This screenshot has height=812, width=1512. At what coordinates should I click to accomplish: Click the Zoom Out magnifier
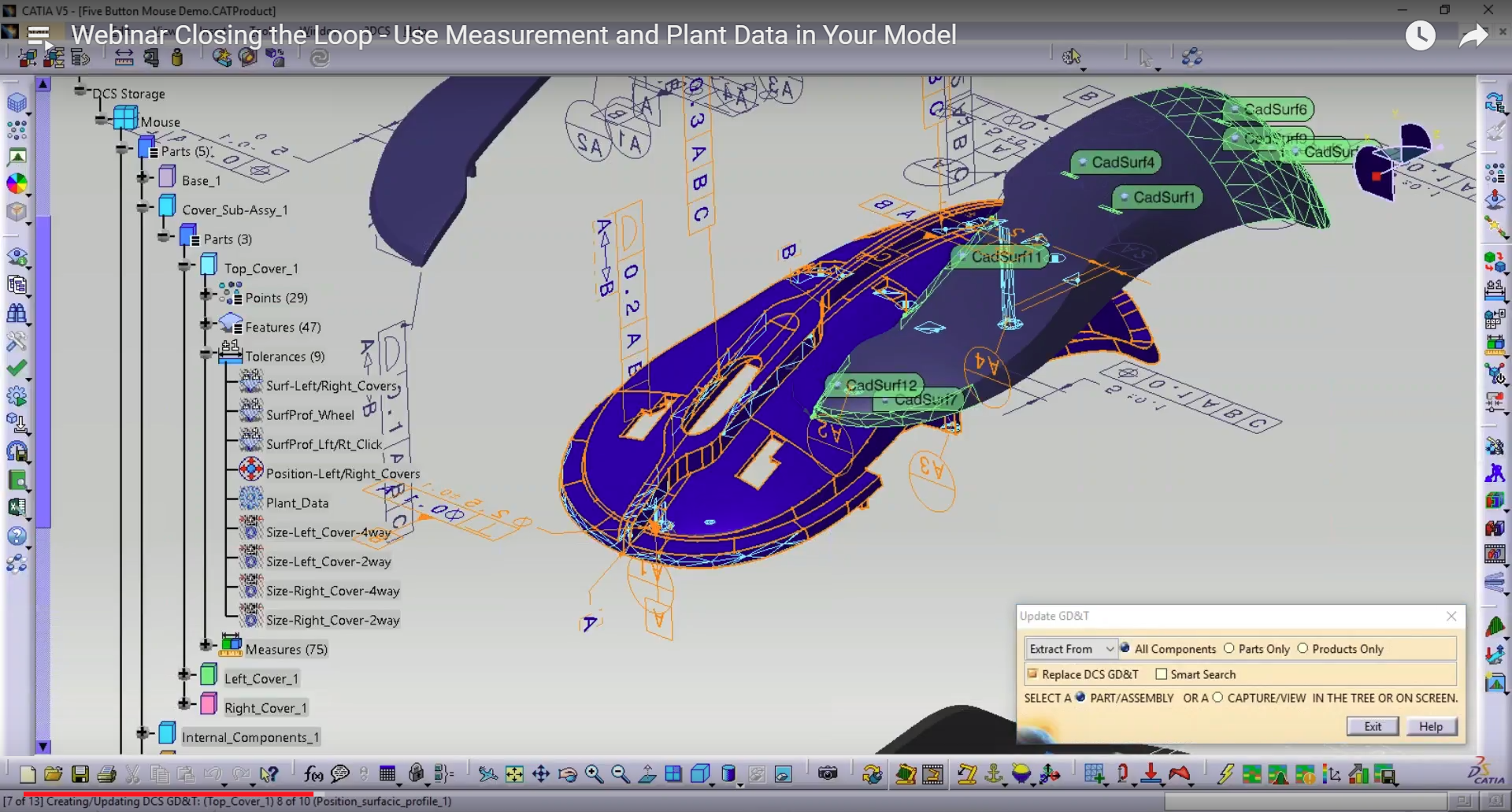(x=621, y=774)
